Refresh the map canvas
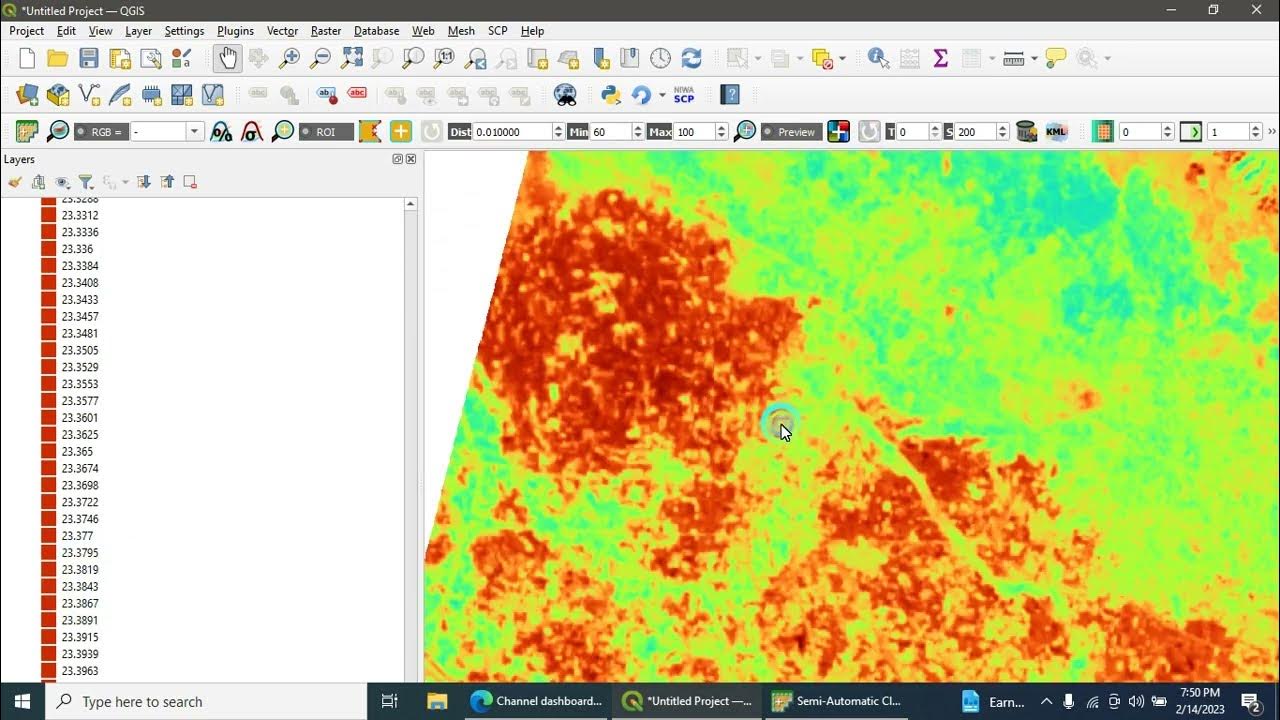The height and width of the screenshot is (720, 1280). click(x=691, y=58)
